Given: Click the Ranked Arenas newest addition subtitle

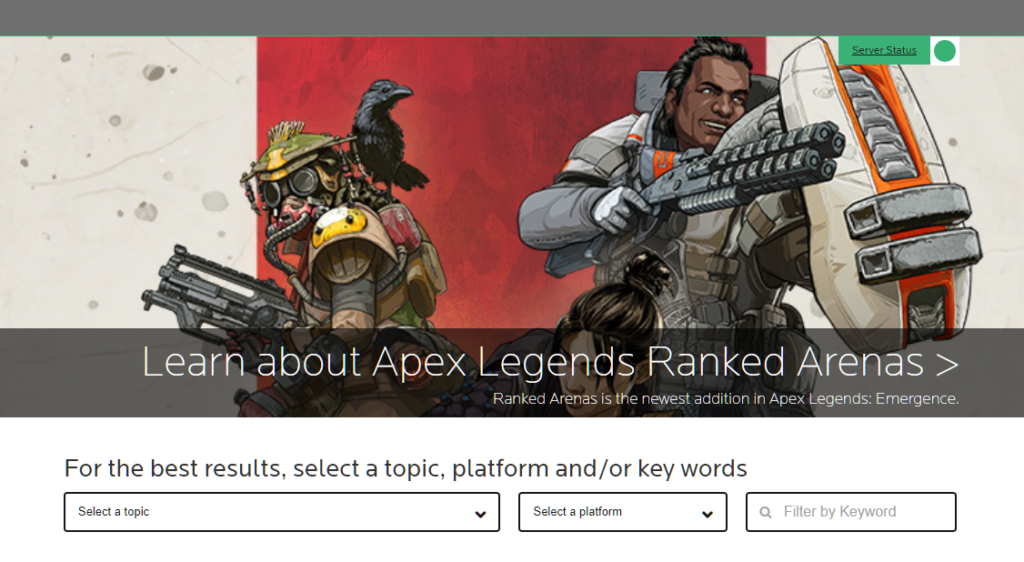Looking at the screenshot, I should (x=726, y=398).
